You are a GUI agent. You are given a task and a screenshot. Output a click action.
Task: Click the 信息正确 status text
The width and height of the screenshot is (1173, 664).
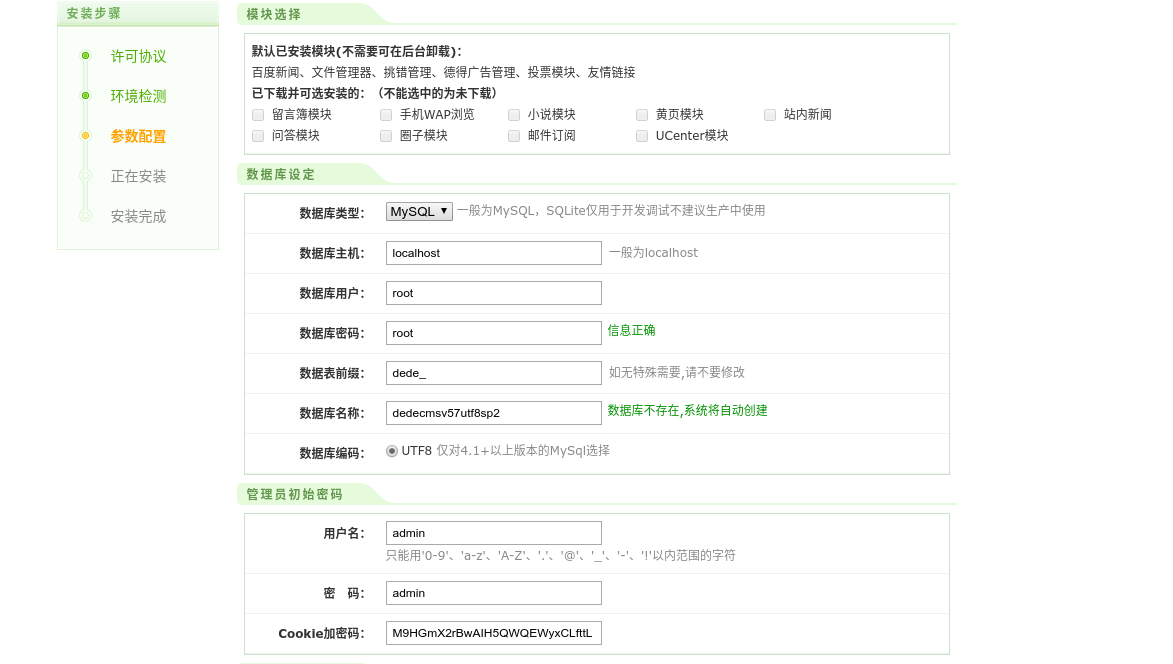(x=631, y=331)
